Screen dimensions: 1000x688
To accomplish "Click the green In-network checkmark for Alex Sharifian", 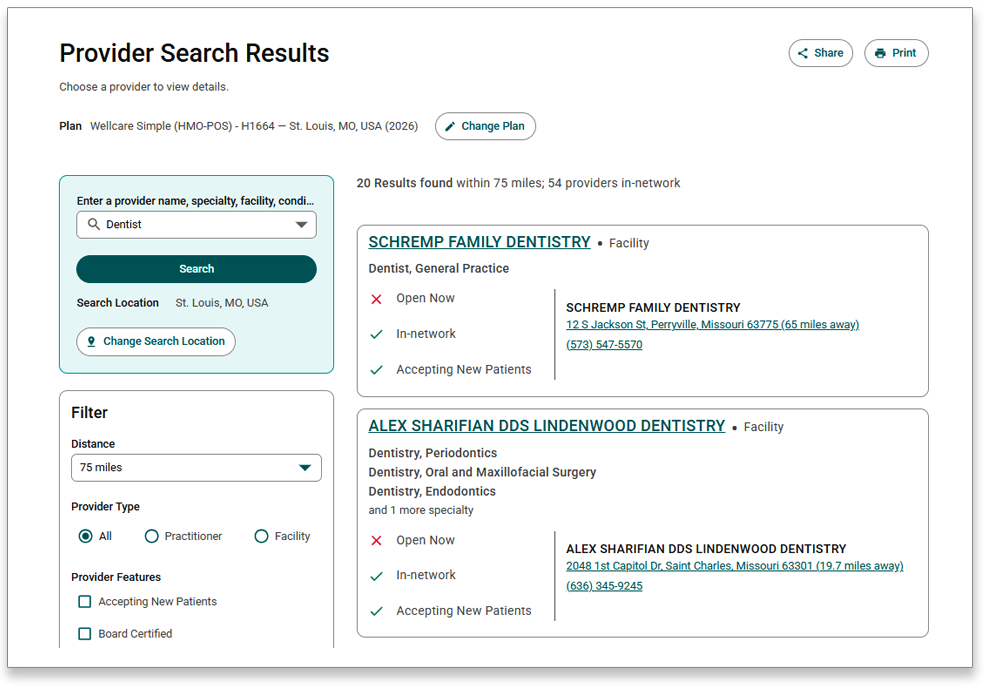I will 376,575.
